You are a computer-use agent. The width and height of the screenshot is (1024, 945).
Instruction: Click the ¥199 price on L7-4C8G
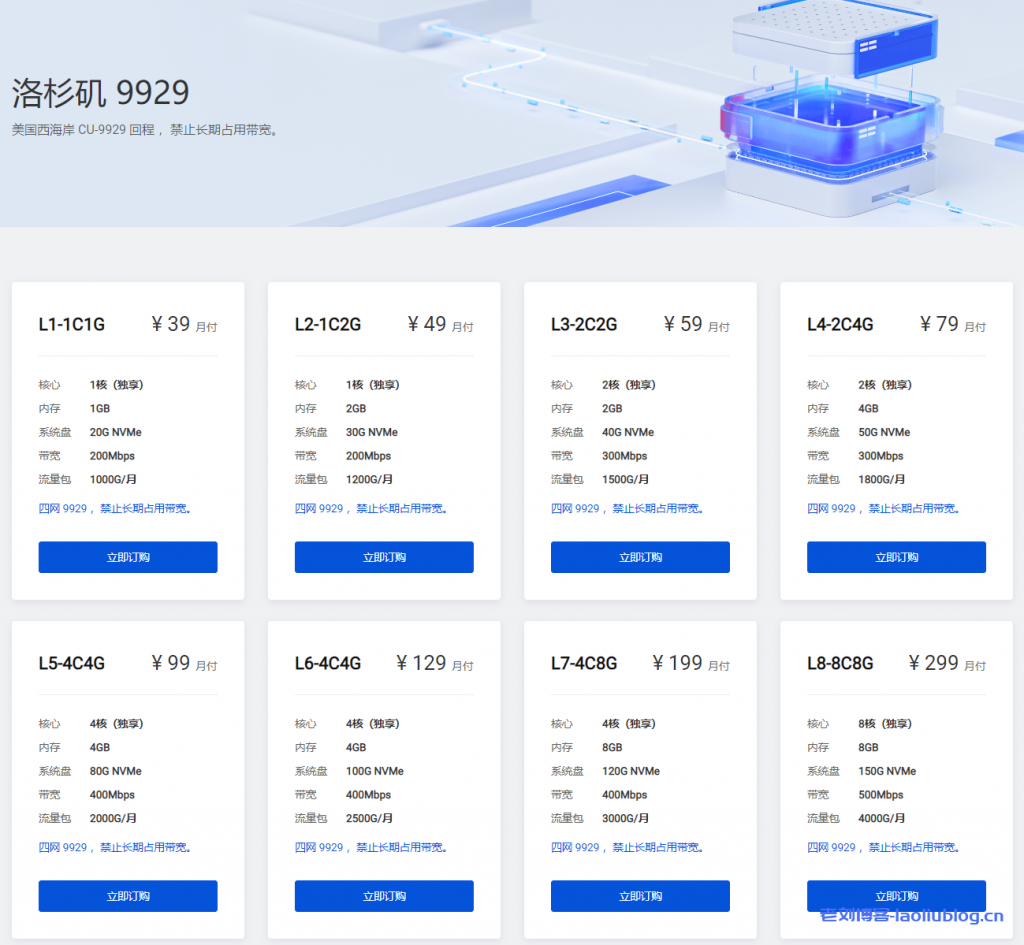[678, 663]
